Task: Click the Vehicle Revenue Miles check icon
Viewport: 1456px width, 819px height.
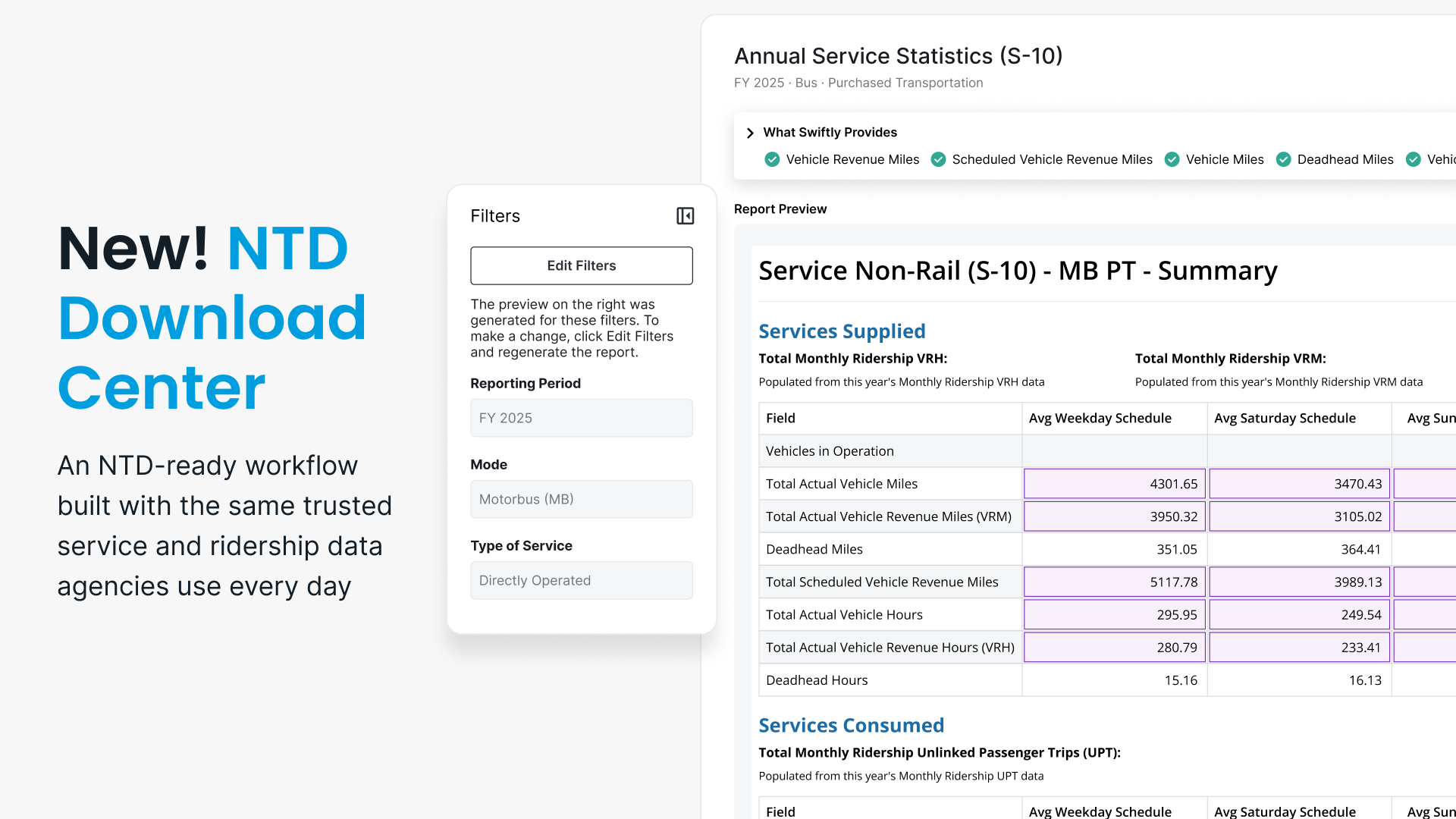Action: 772,159
